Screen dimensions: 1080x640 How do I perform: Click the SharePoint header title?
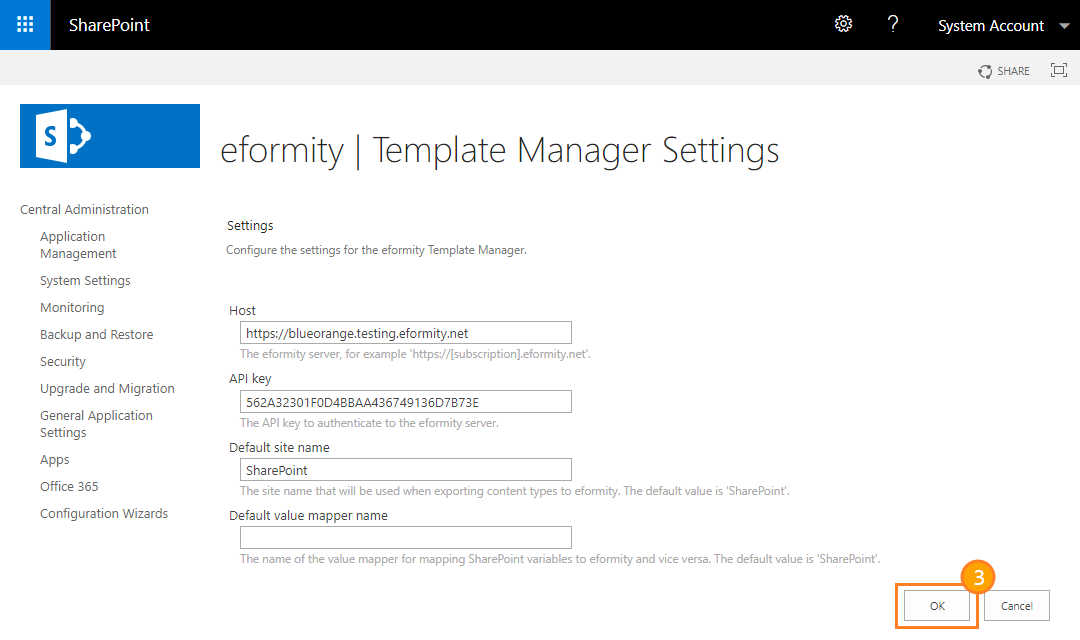coord(109,25)
